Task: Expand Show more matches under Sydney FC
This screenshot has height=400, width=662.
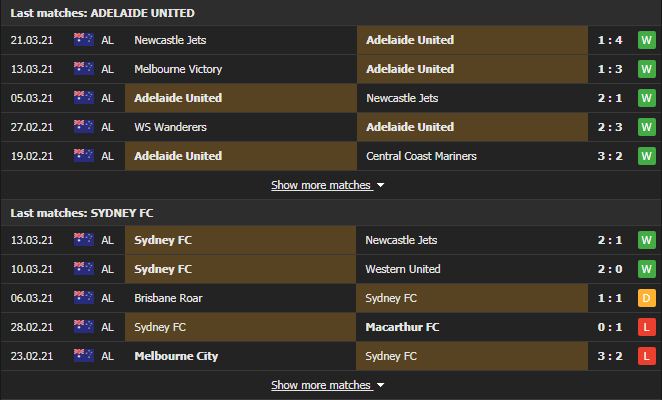Action: [x=321, y=385]
